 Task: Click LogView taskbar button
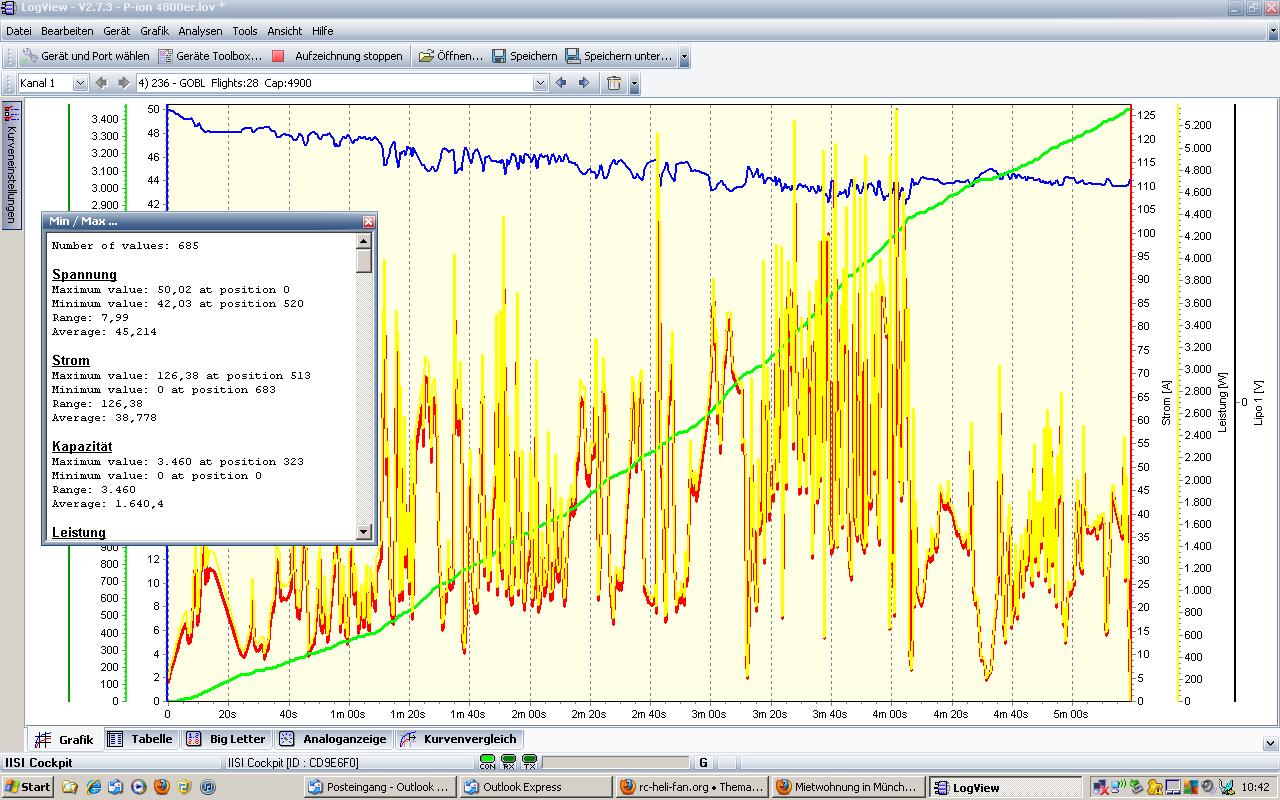pyautogui.click(x=1005, y=787)
